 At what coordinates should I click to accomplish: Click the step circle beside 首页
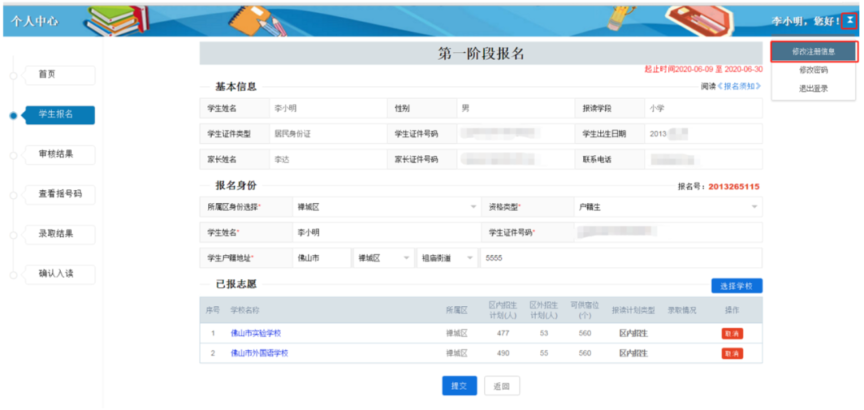coord(13,75)
